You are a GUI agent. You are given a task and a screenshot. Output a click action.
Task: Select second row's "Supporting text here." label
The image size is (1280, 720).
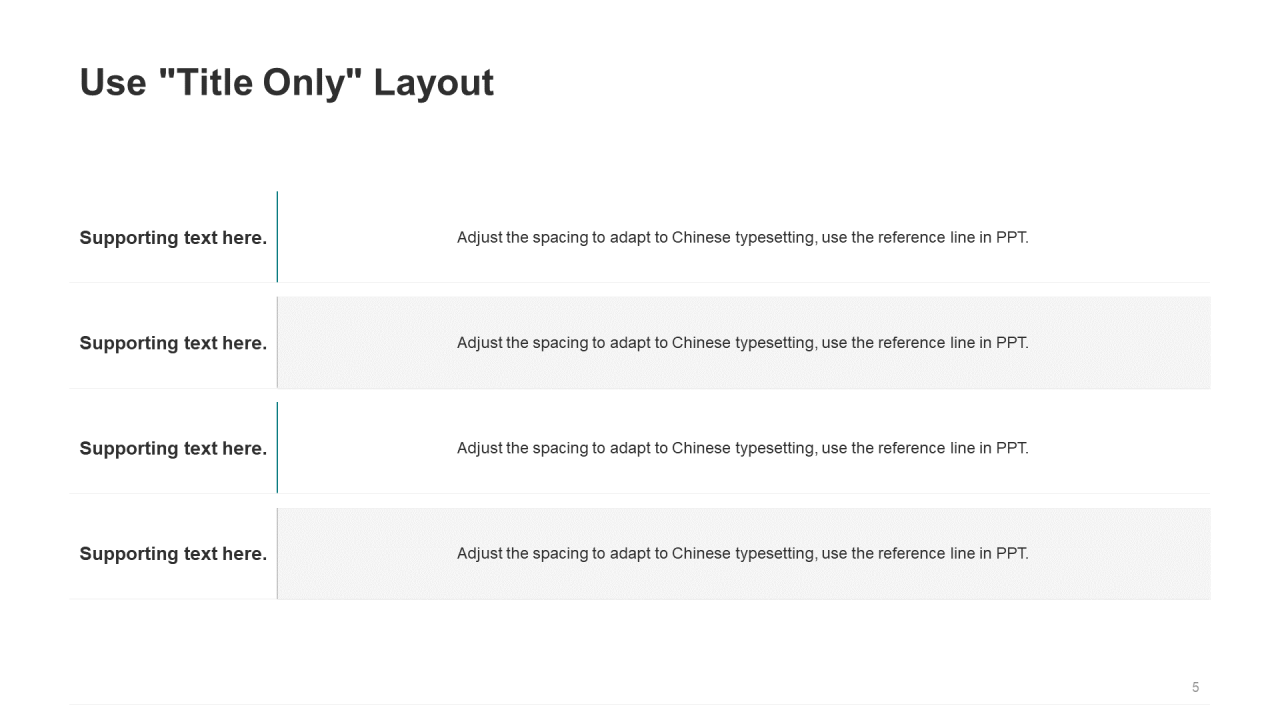173,343
